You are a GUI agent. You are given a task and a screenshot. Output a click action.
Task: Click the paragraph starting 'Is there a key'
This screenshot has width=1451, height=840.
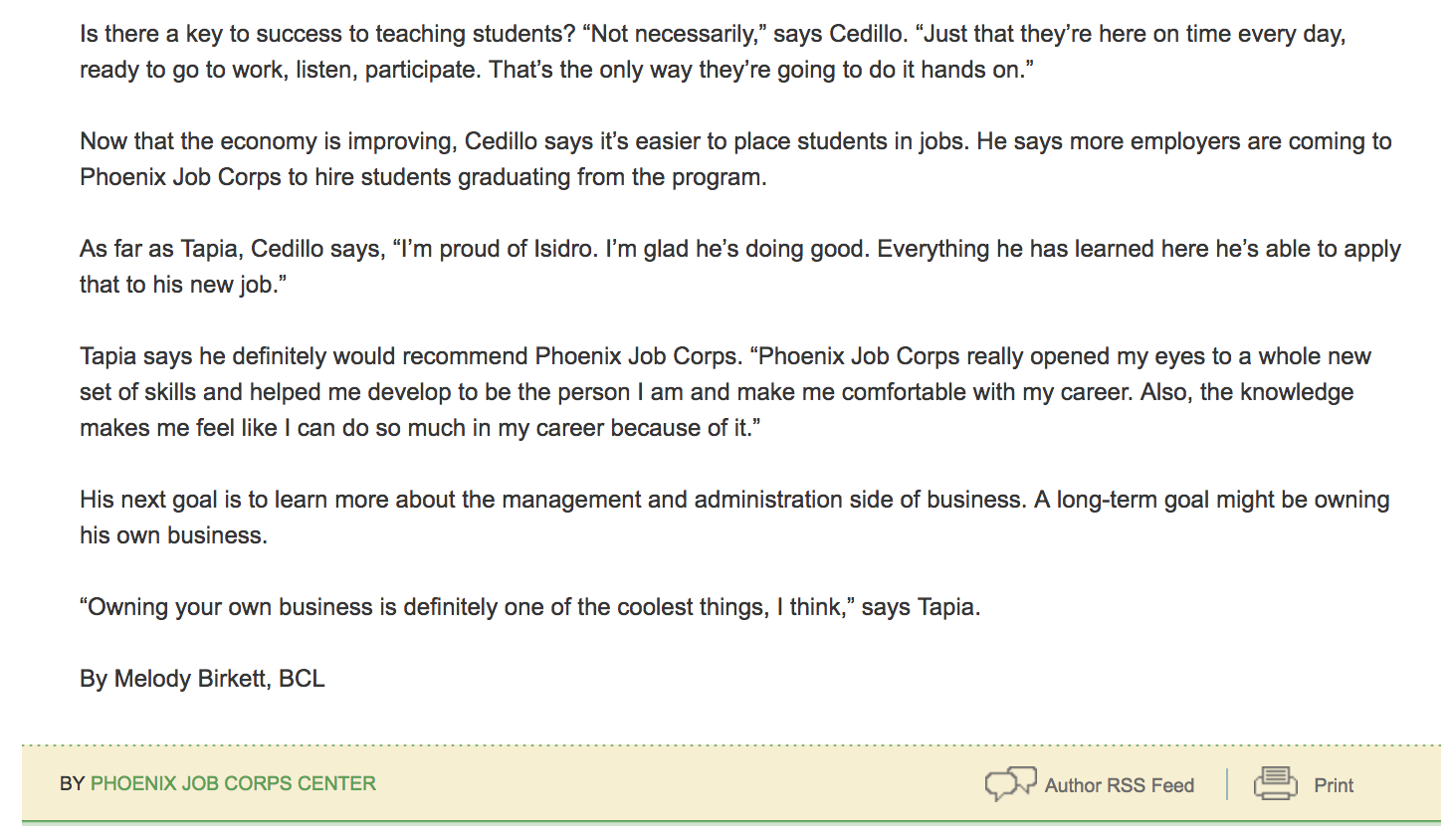click(713, 52)
